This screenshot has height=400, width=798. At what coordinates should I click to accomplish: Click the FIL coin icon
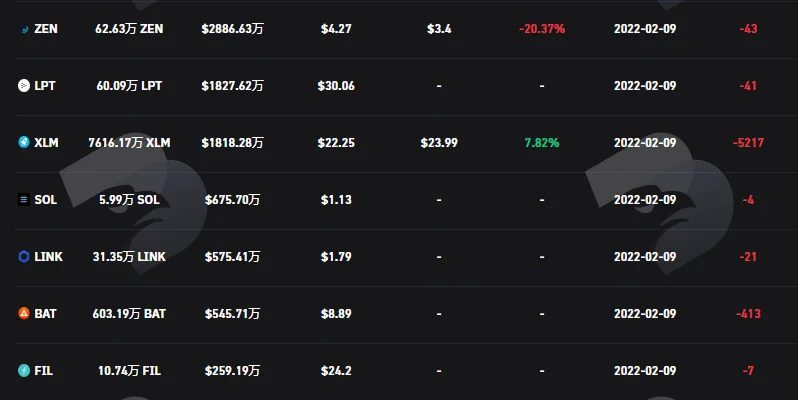pos(24,370)
